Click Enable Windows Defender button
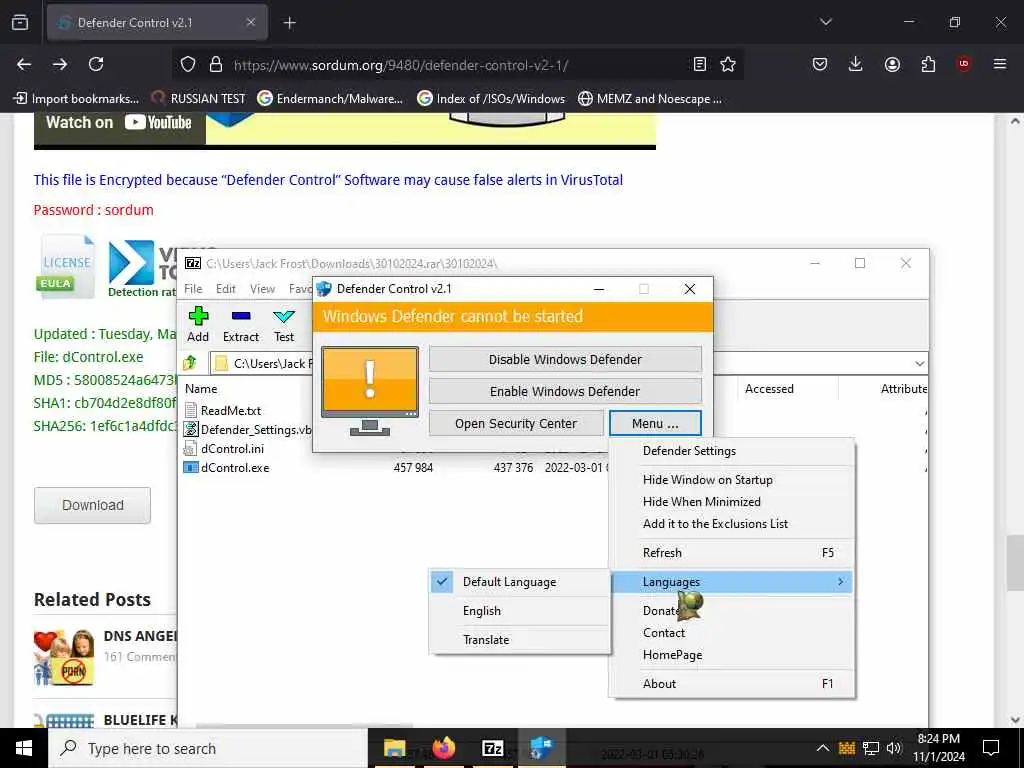The width and height of the screenshot is (1024, 768). coord(565,391)
